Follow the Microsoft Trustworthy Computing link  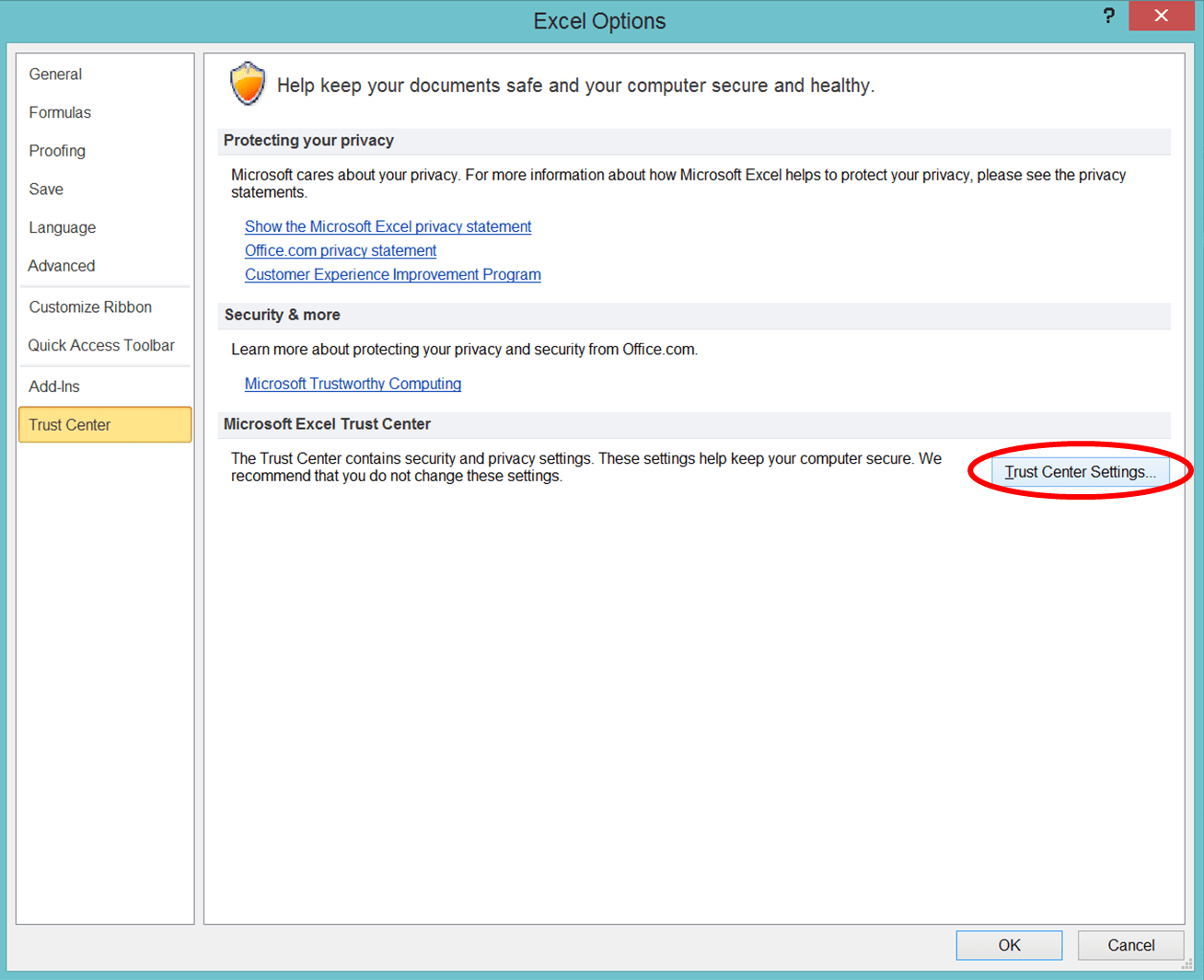353,384
